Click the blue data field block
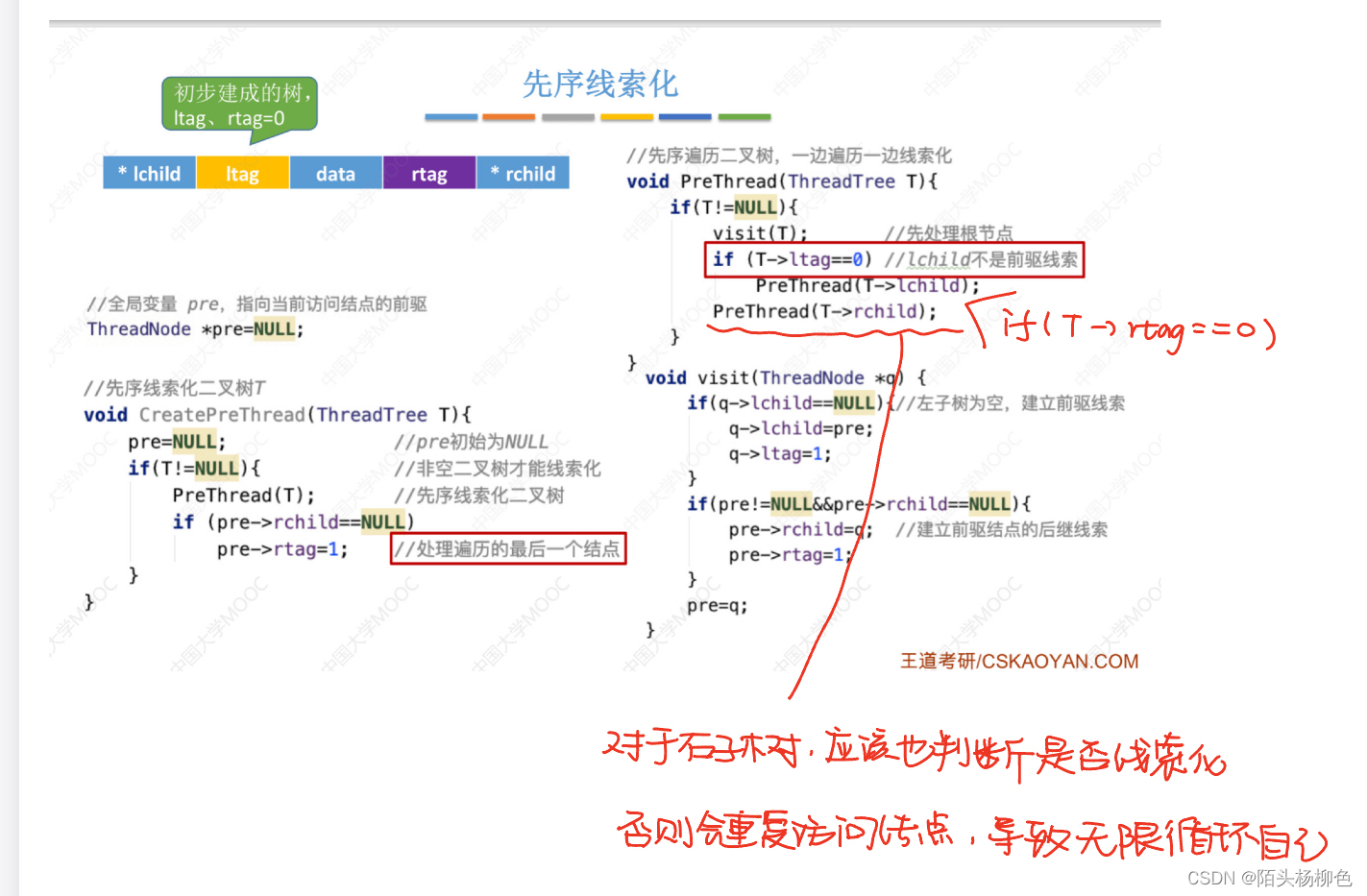Viewport: 1367px width, 896px height. point(334,173)
